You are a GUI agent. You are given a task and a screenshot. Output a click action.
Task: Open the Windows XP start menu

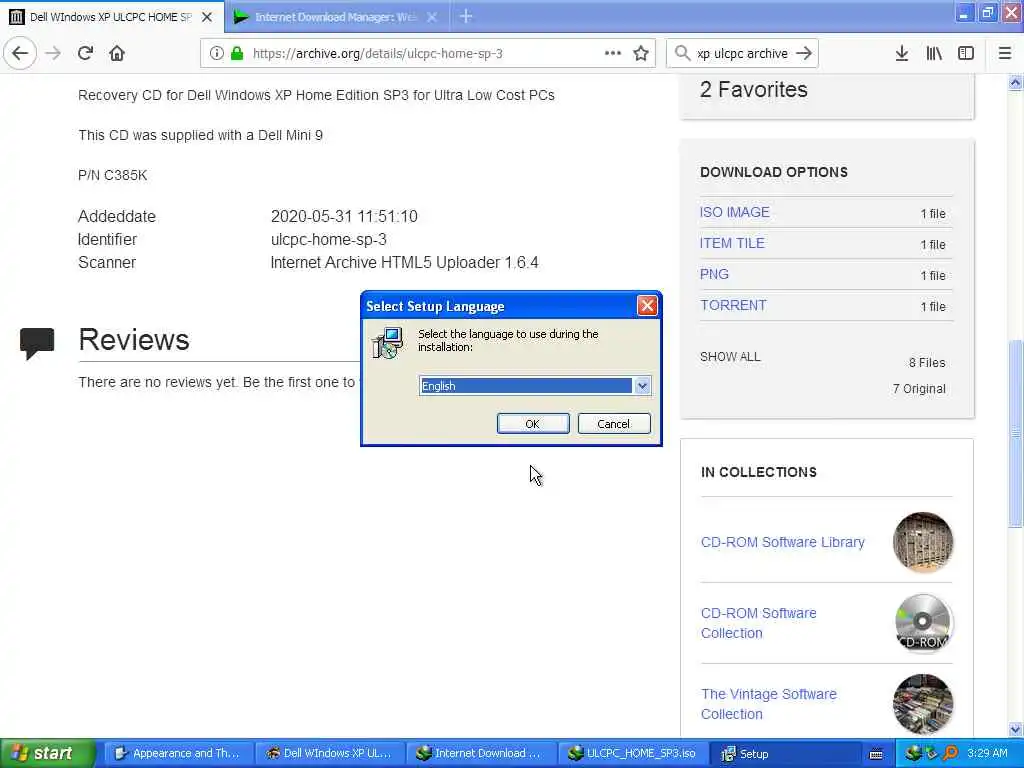point(47,753)
